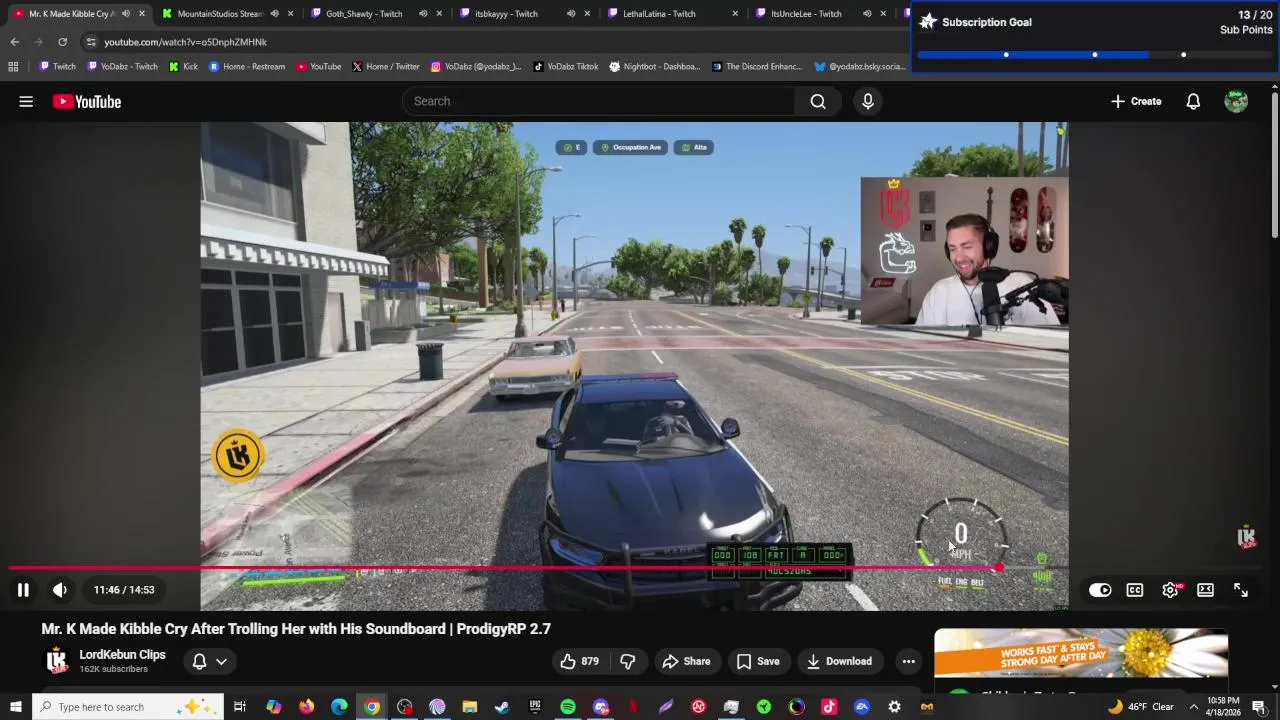1280x720 pixels.
Task: Mute the video volume
Action: (x=60, y=590)
